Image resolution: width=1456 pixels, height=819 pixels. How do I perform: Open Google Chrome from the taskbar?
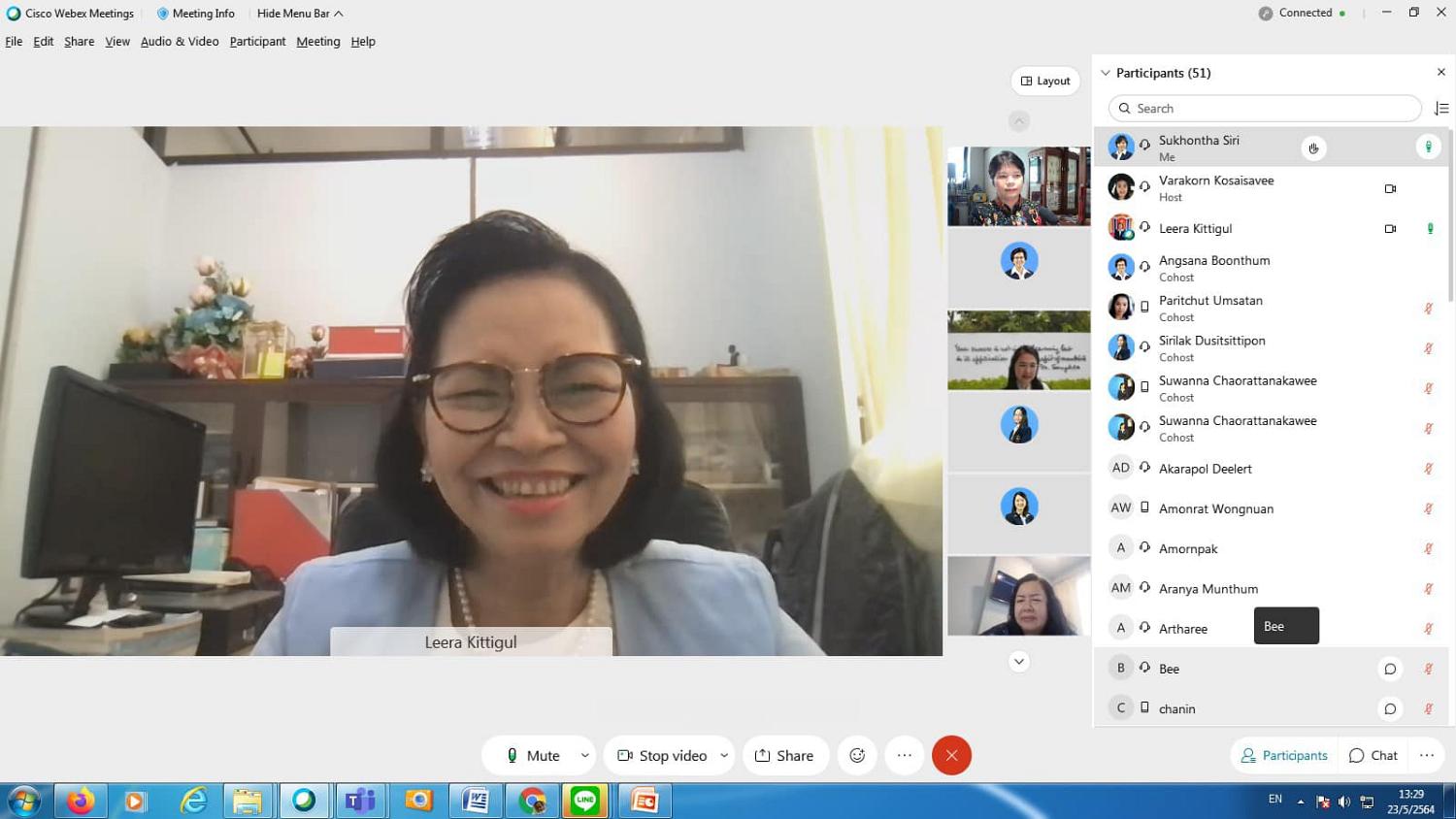point(531,801)
